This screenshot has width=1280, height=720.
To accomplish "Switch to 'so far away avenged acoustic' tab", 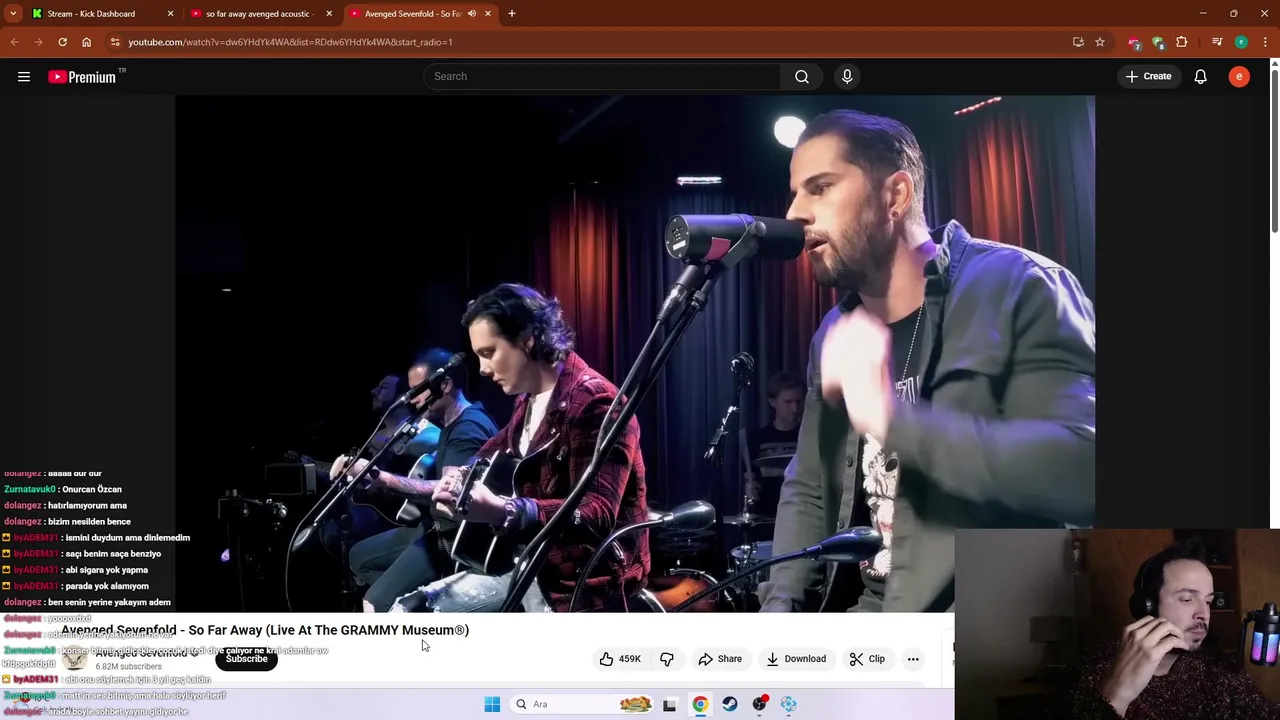I will [x=258, y=14].
